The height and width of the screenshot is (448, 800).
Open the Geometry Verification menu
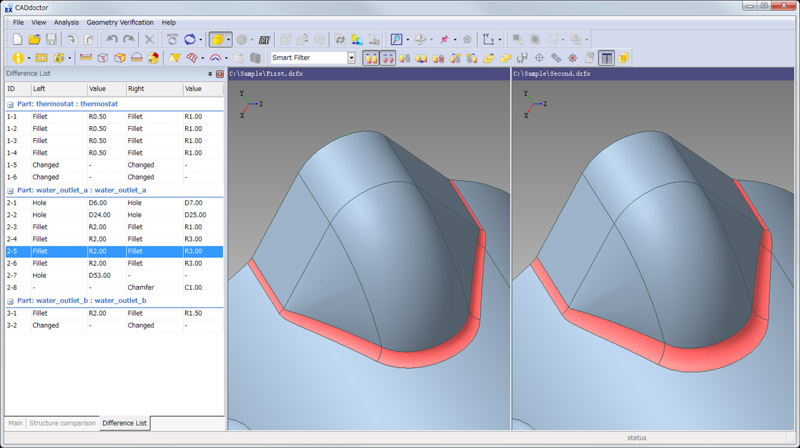(120, 22)
